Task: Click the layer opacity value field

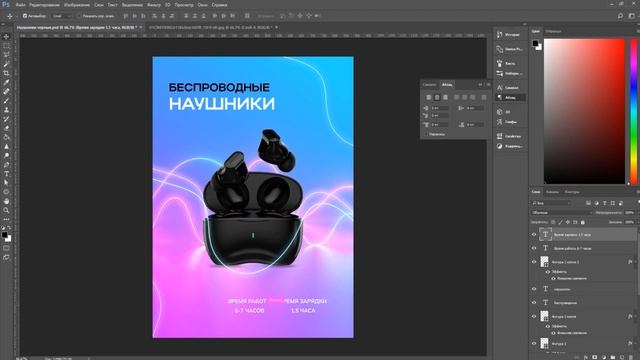Action: (630, 213)
